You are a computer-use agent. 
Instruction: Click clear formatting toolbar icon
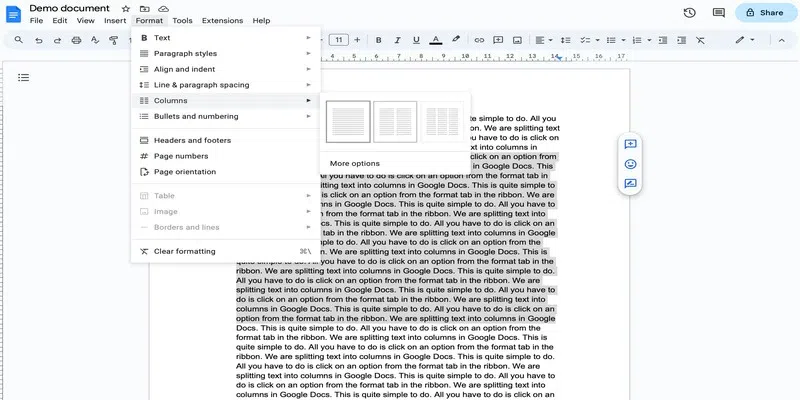pos(701,40)
